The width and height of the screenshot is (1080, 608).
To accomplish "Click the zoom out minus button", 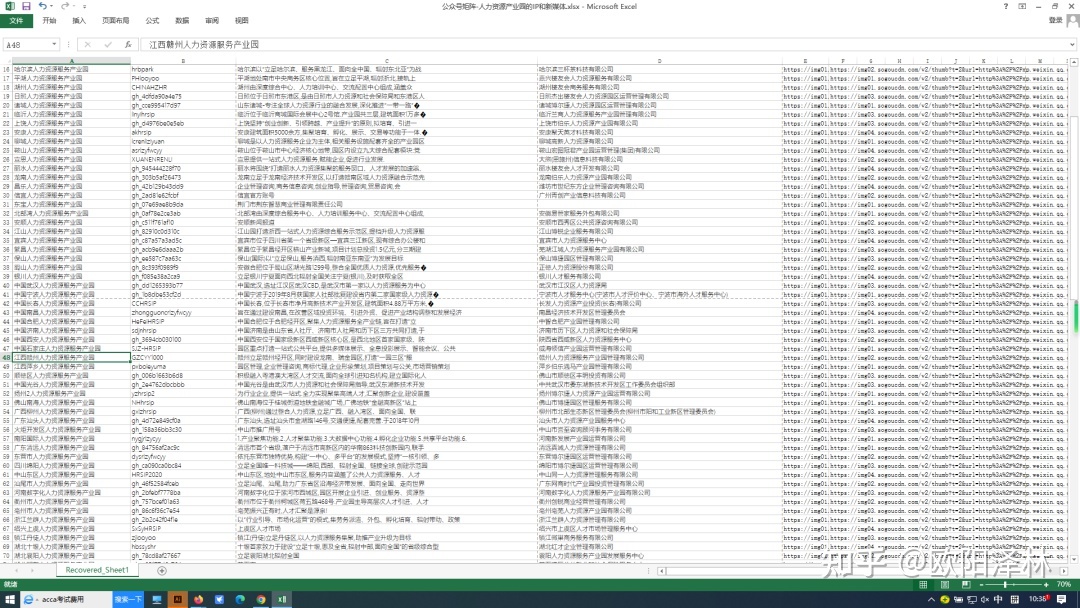I will (x=983, y=585).
